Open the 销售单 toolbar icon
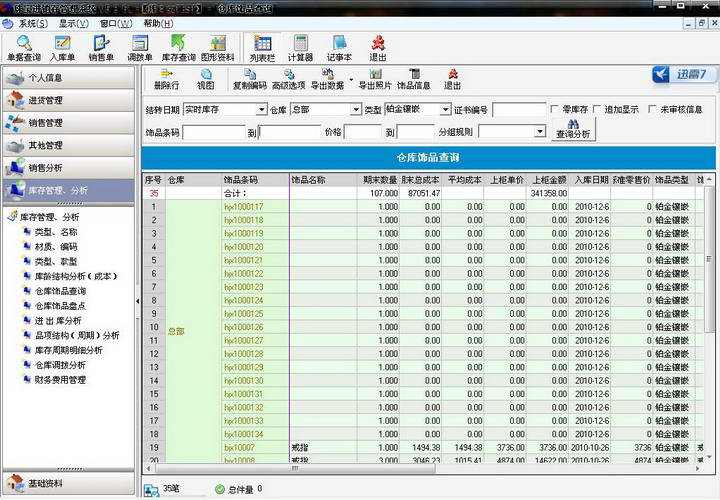 101,48
